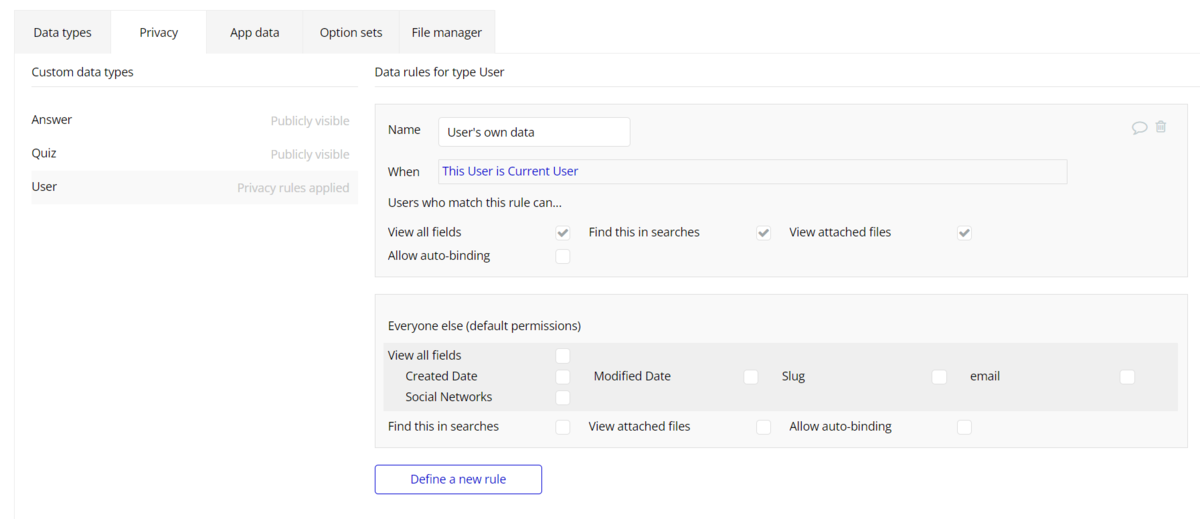This screenshot has width=1200, height=519.
Task: Uncheck rule's View attached files checkbox
Action: [x=964, y=233]
